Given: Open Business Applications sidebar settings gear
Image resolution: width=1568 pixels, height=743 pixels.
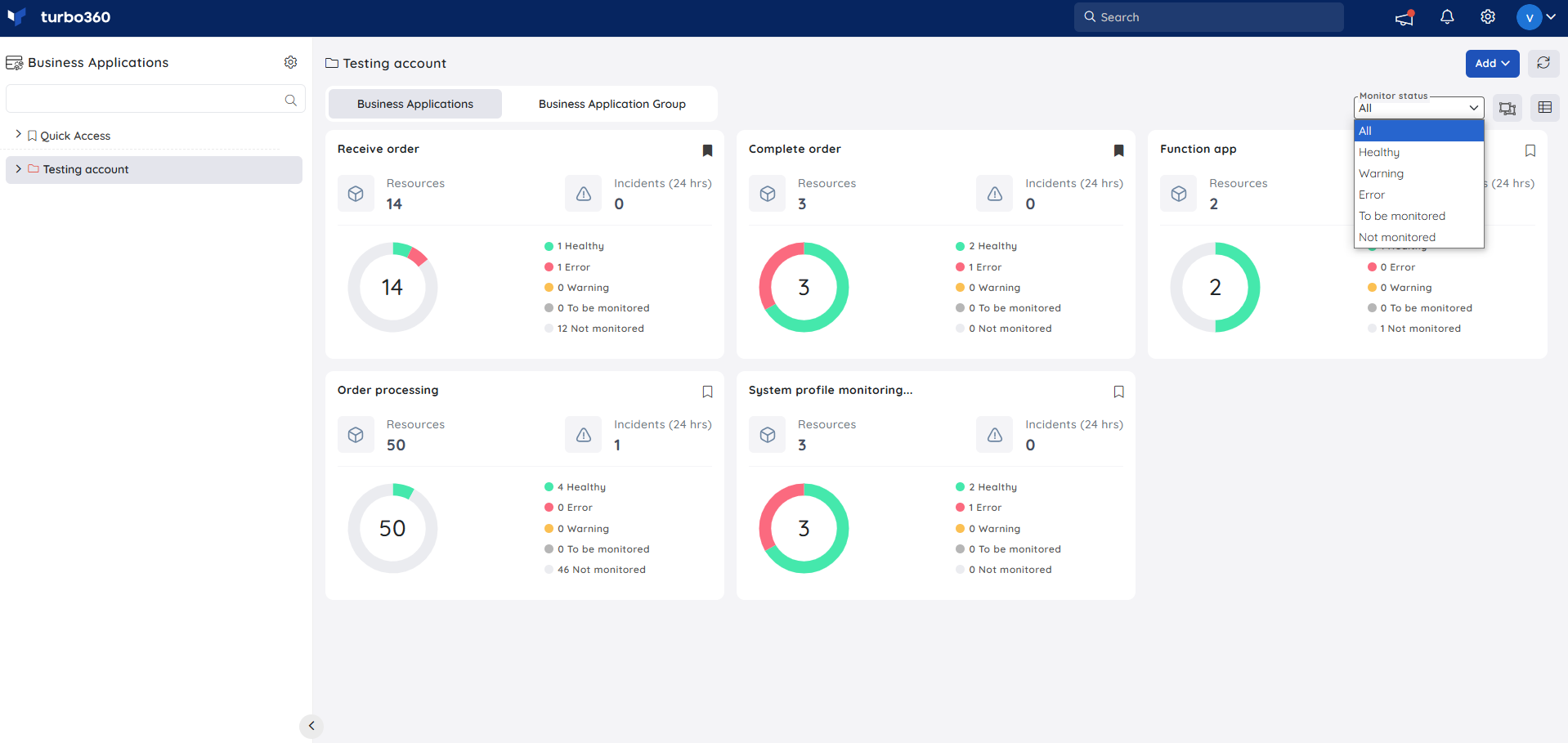Looking at the screenshot, I should pos(290,62).
